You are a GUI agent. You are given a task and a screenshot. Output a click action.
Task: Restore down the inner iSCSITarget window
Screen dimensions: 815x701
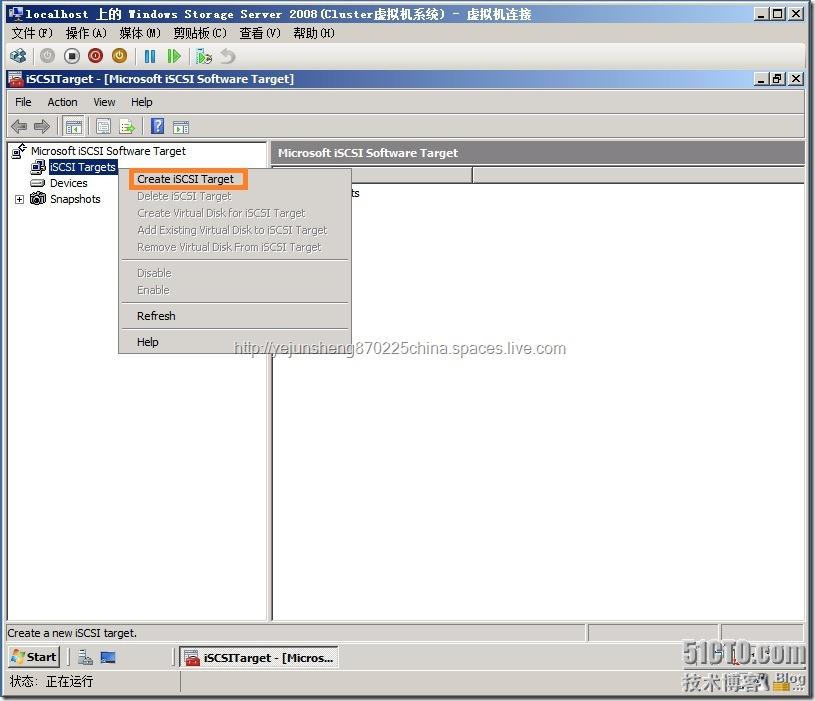(x=778, y=78)
